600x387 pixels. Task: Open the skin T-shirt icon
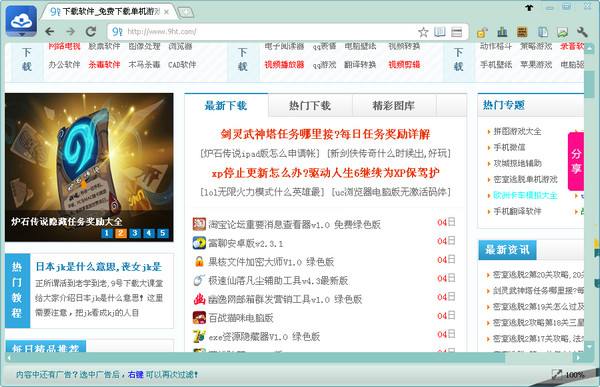pos(529,7)
